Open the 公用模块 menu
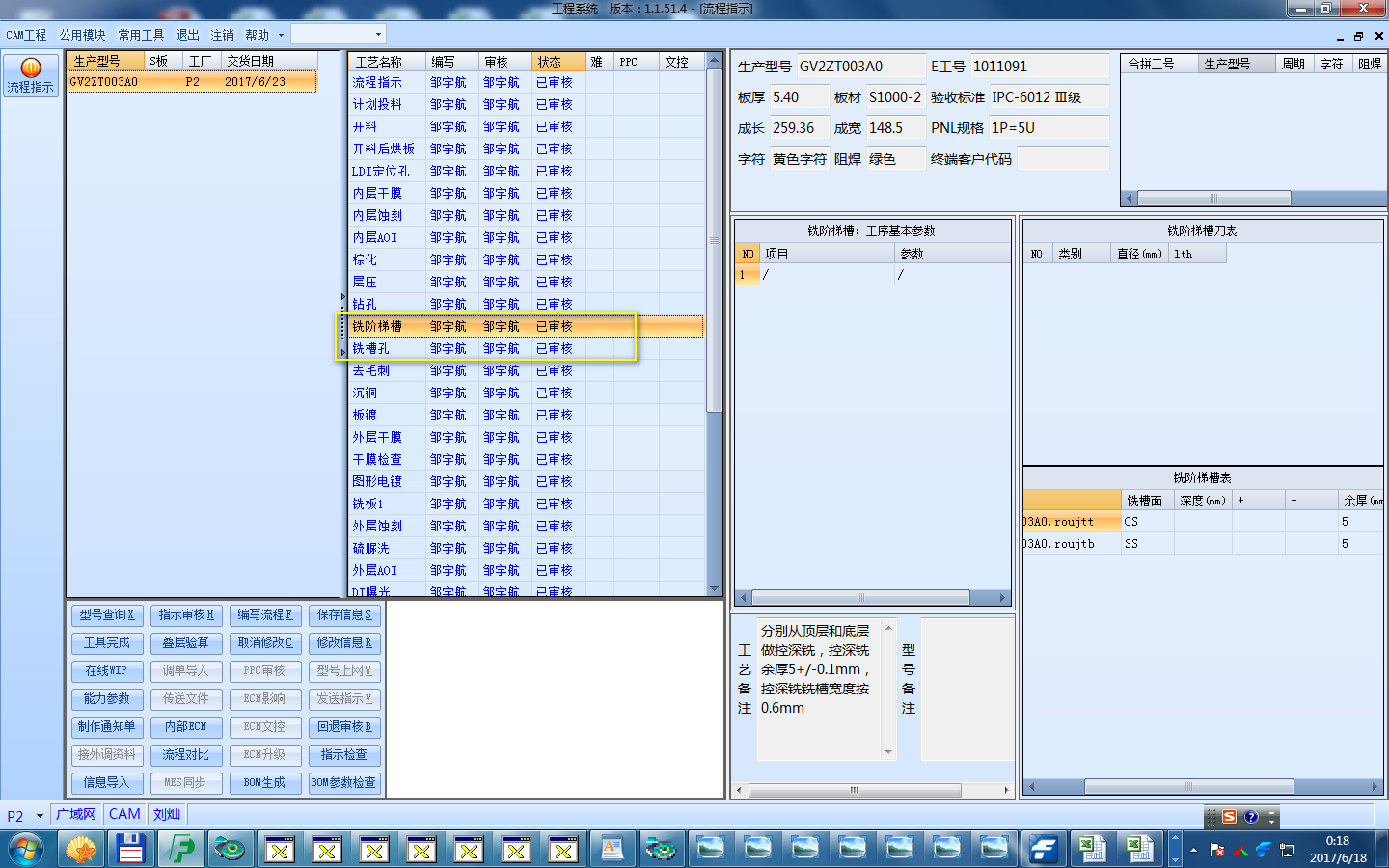The height and width of the screenshot is (868, 1389). point(82,35)
